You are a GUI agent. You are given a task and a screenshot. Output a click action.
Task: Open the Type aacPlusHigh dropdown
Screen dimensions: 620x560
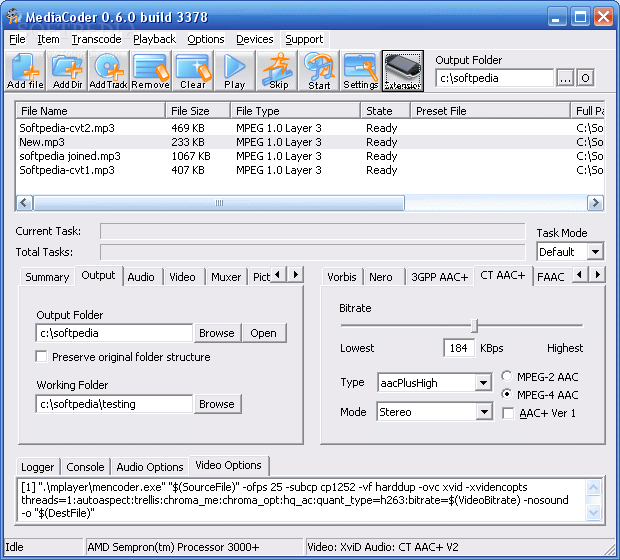coord(483,382)
